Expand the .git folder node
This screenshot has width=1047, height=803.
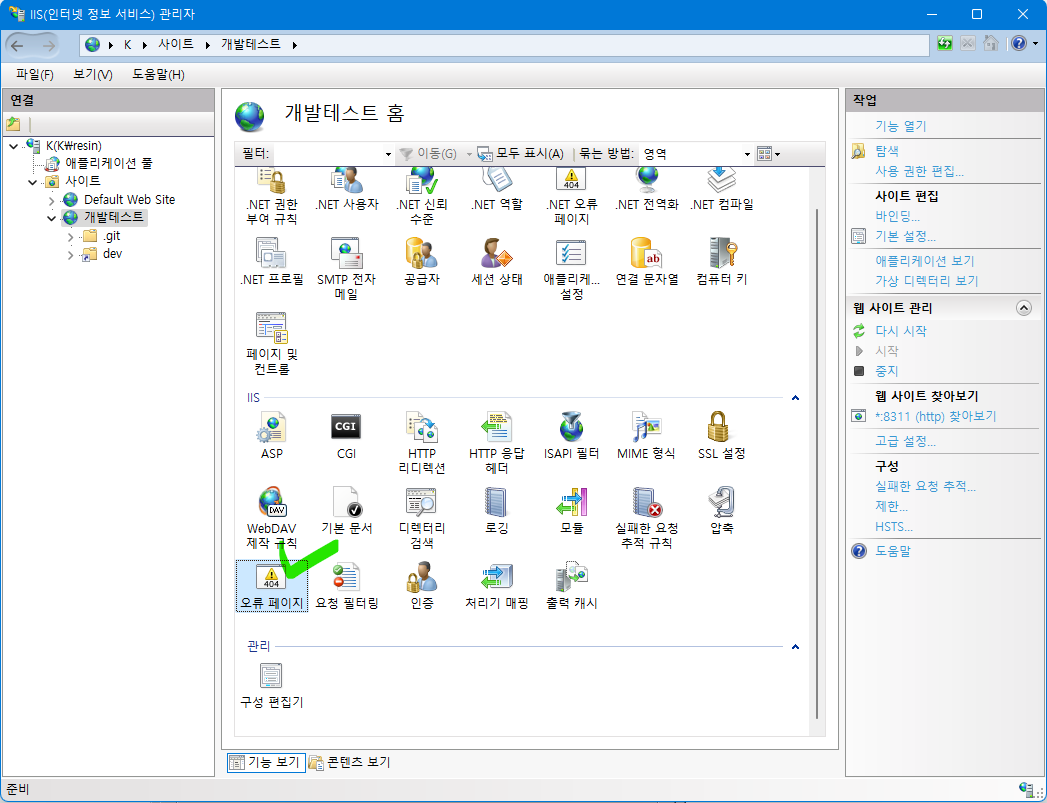(70, 236)
